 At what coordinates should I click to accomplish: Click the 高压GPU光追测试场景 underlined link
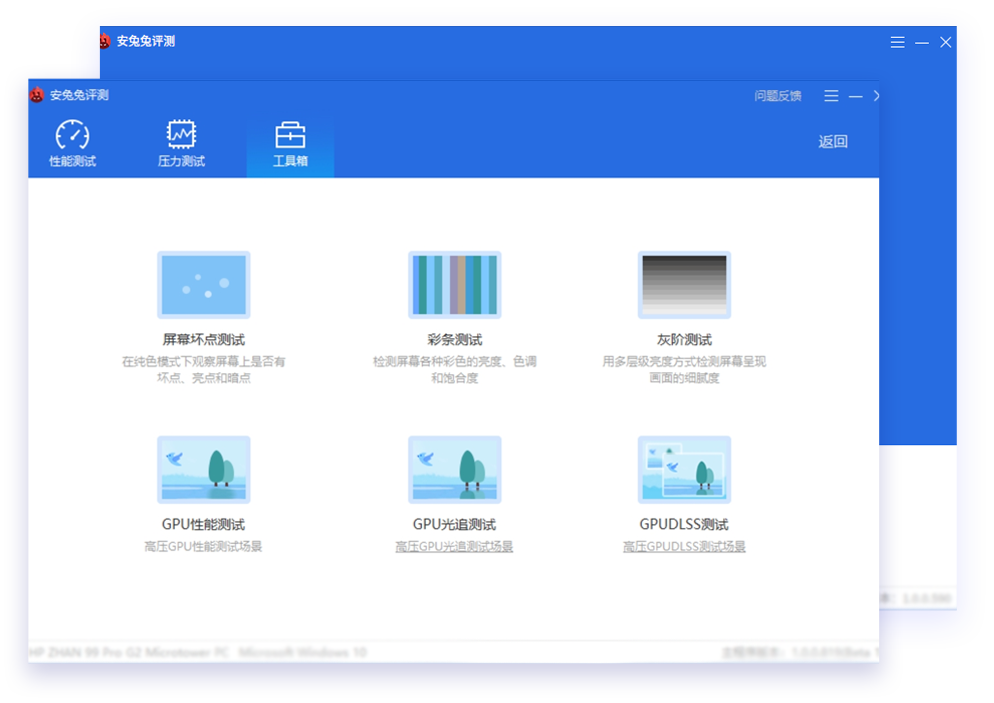coord(454,547)
